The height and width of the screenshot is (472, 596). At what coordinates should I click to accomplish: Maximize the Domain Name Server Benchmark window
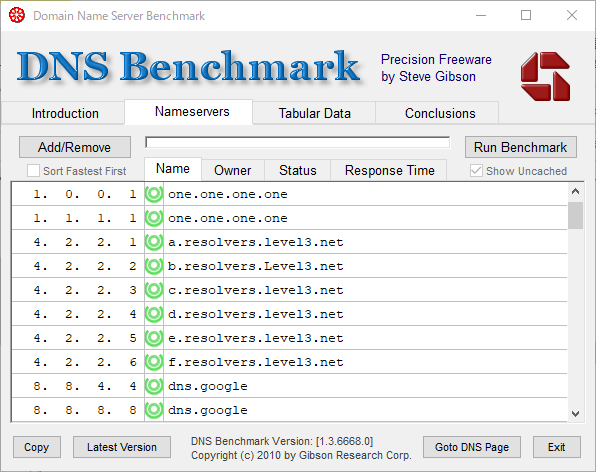(x=526, y=15)
